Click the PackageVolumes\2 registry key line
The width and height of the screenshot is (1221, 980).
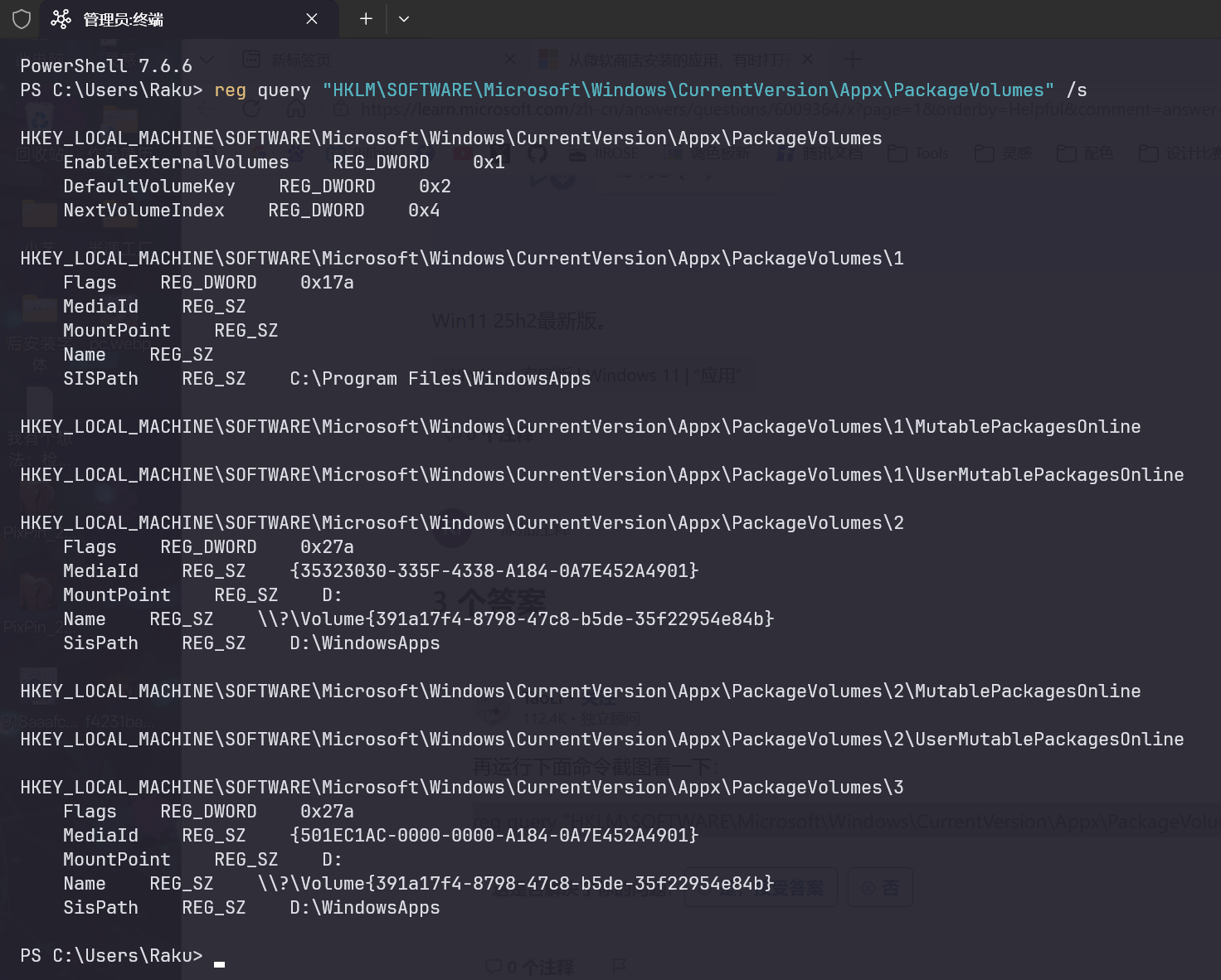click(462, 523)
